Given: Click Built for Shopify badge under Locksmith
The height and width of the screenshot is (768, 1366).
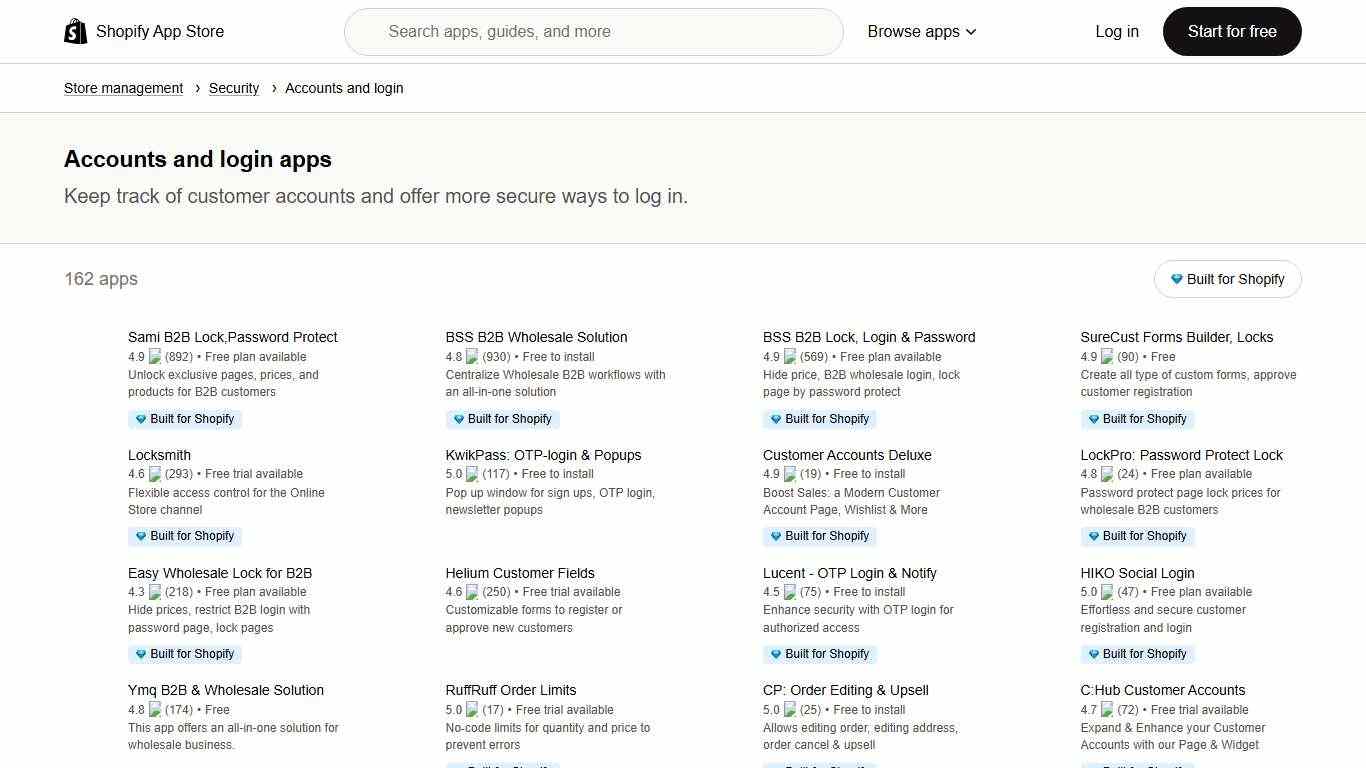Looking at the screenshot, I should (x=185, y=536).
